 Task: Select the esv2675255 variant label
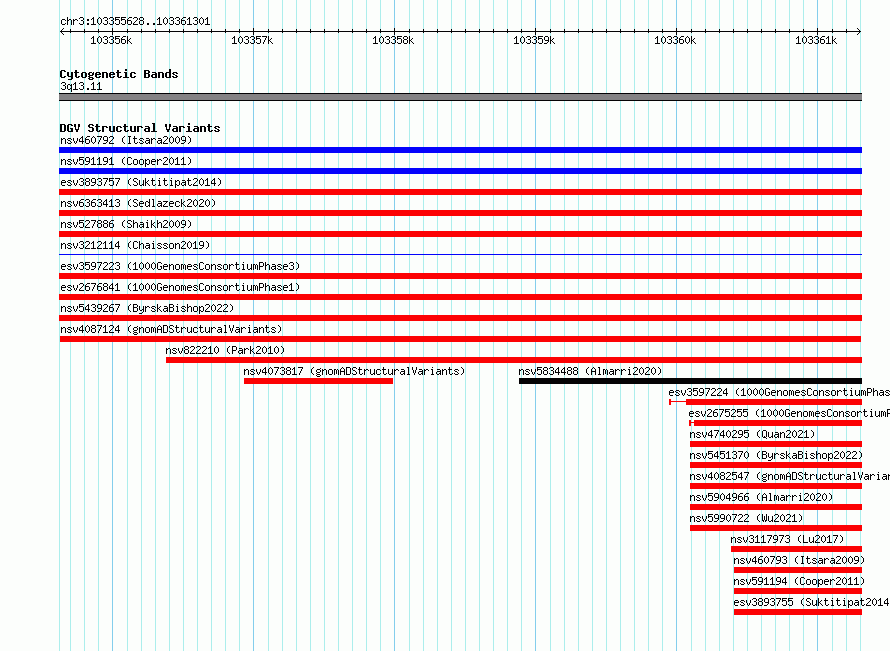(789, 413)
